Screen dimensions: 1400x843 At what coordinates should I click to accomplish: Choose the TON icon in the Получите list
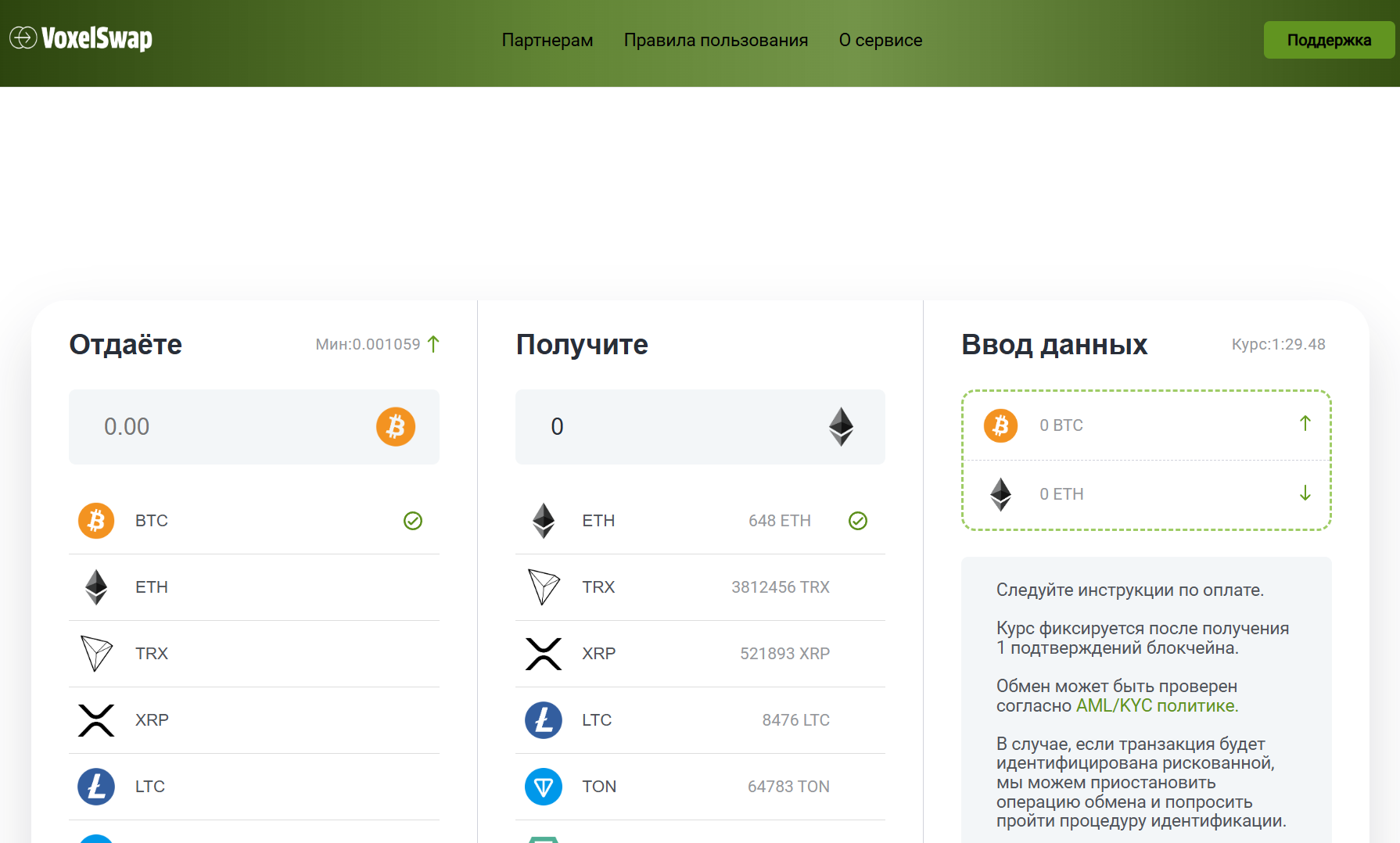pyautogui.click(x=544, y=787)
